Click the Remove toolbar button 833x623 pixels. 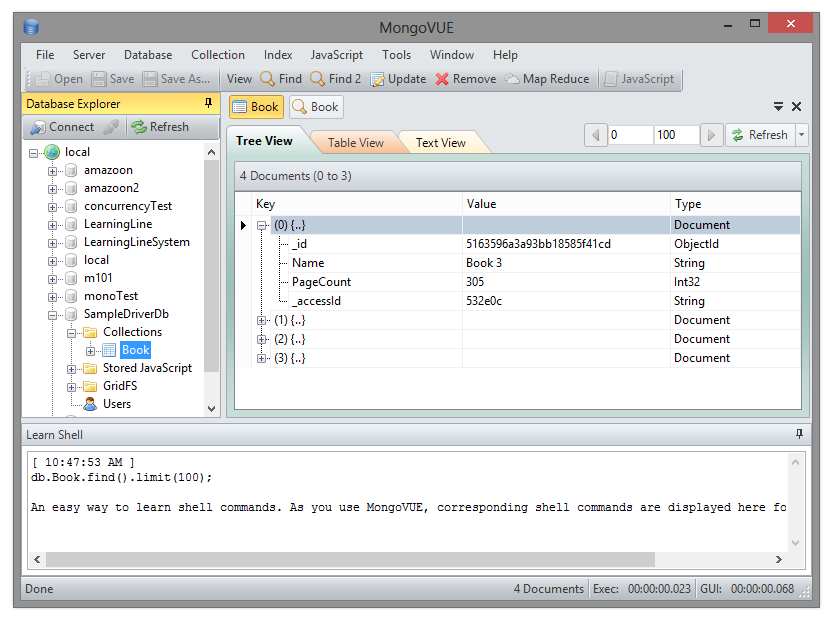click(465, 79)
